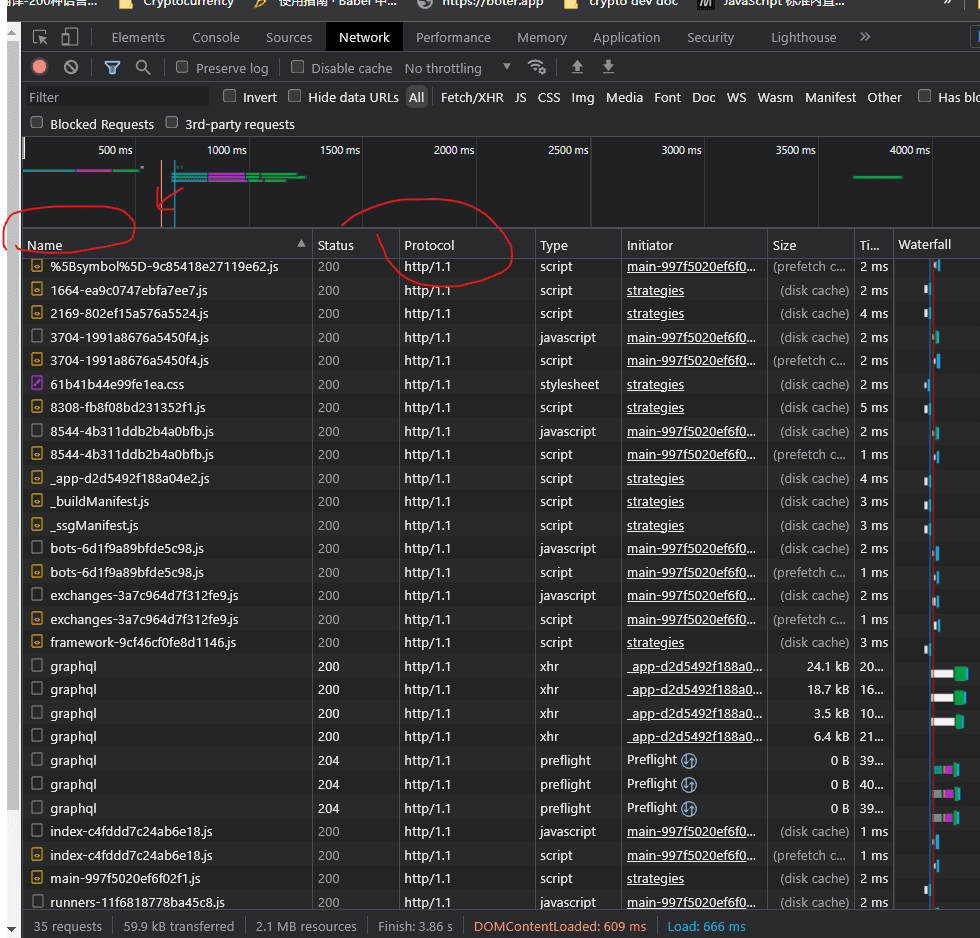Enable the Preserve log checkbox
This screenshot has width=980, height=938.
click(182, 67)
